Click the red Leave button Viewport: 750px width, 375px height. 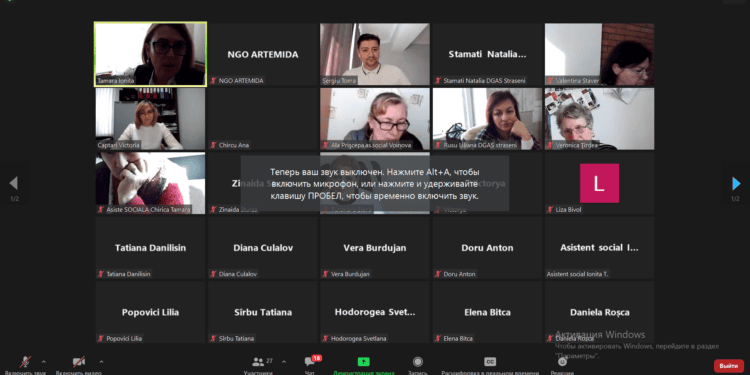pos(728,366)
